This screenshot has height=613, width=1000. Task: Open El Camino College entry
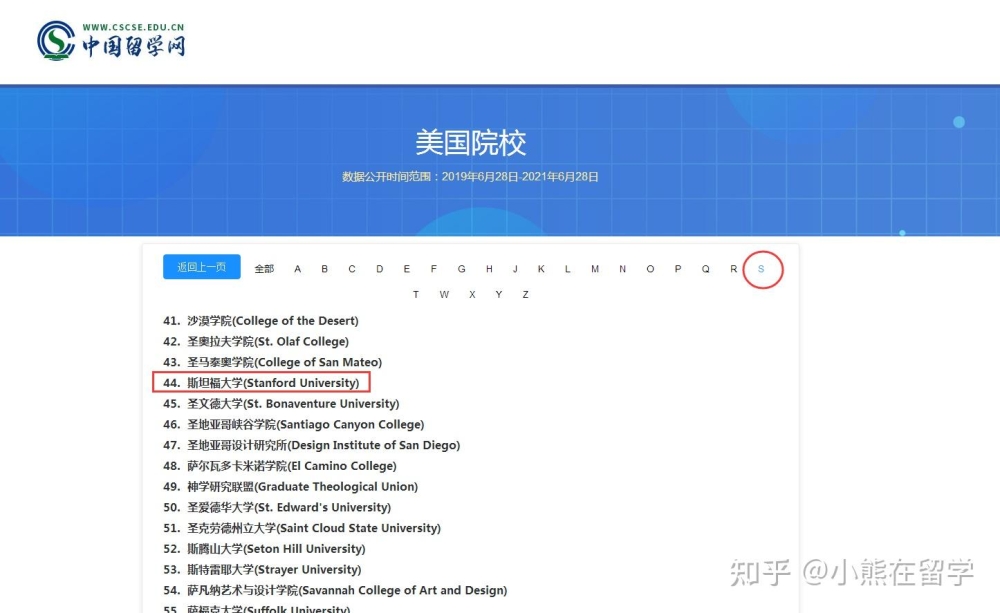(x=280, y=466)
